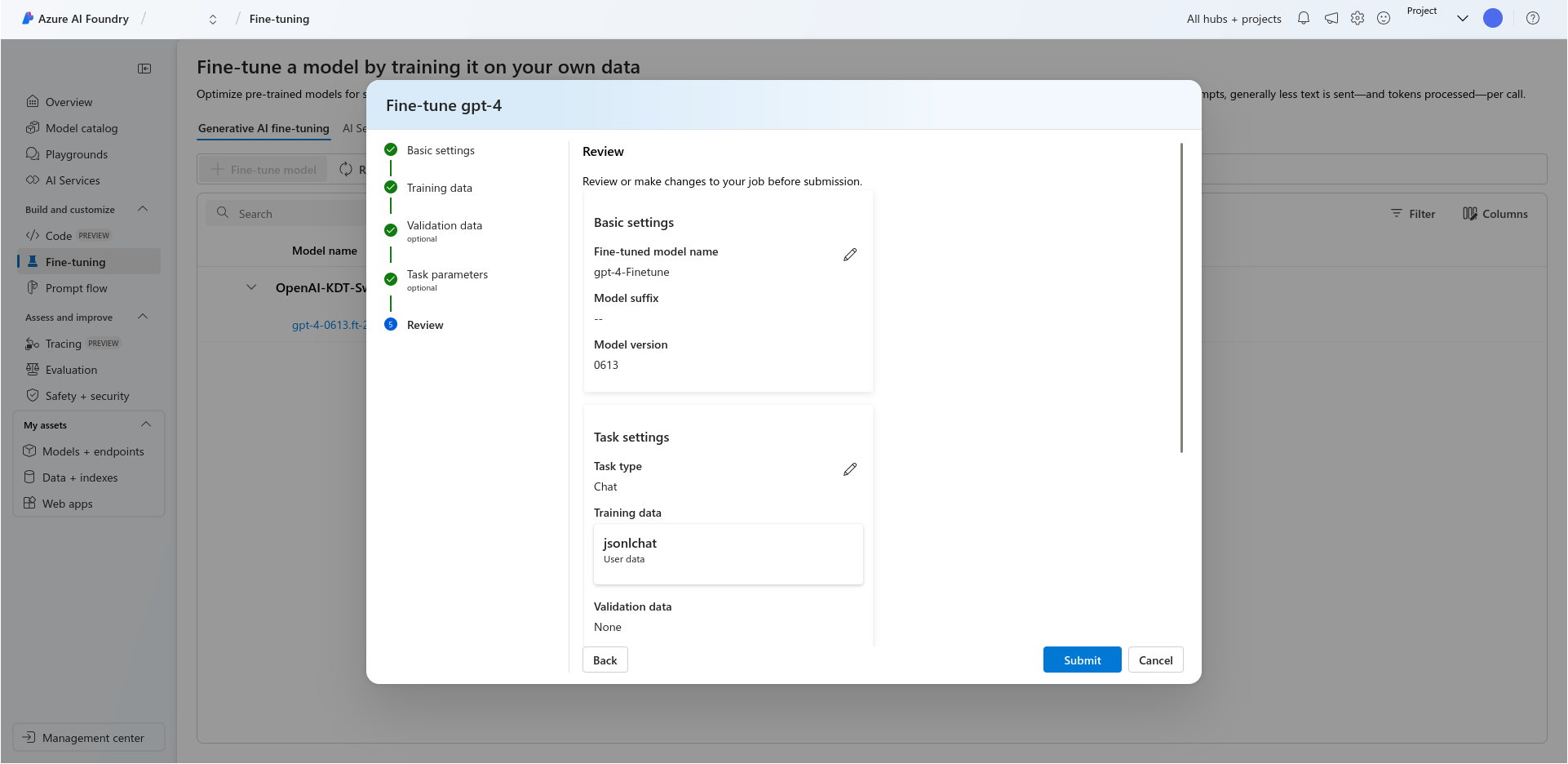Click the gpt-4-Finetune model name value

(x=631, y=272)
